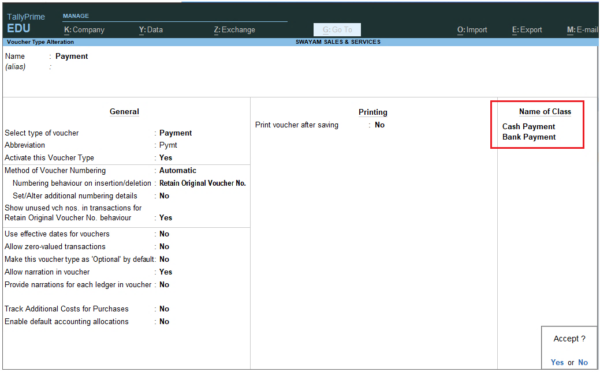This screenshot has height=372, width=600.
Task: Toggle Use effective dates for vouchers value
Action: 164,234
